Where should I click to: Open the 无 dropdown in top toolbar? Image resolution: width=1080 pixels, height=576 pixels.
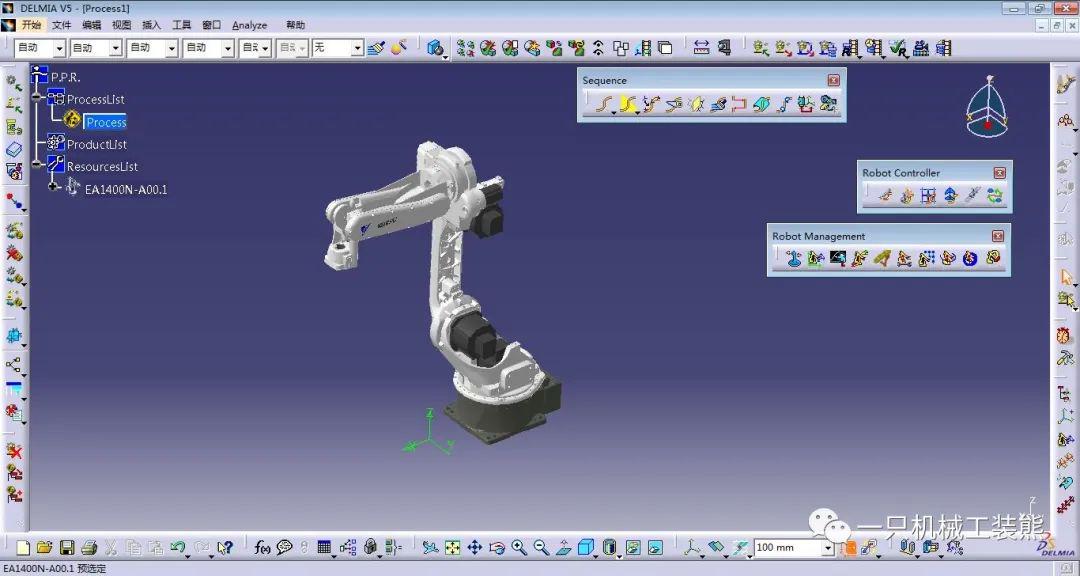click(357, 48)
